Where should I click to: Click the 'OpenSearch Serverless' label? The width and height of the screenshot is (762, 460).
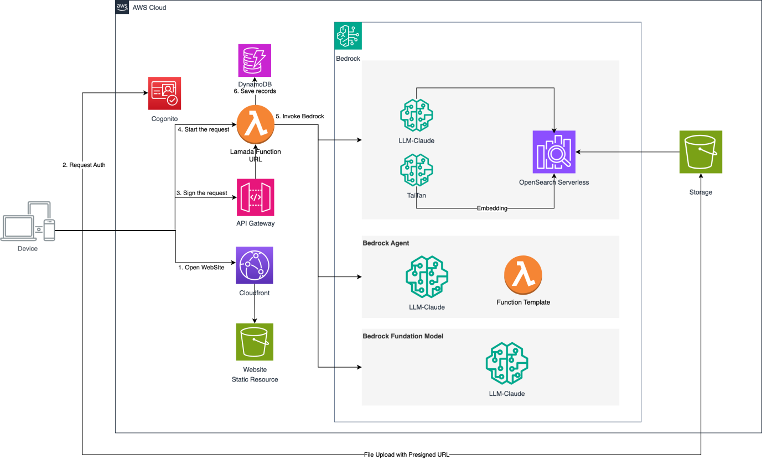(554, 183)
